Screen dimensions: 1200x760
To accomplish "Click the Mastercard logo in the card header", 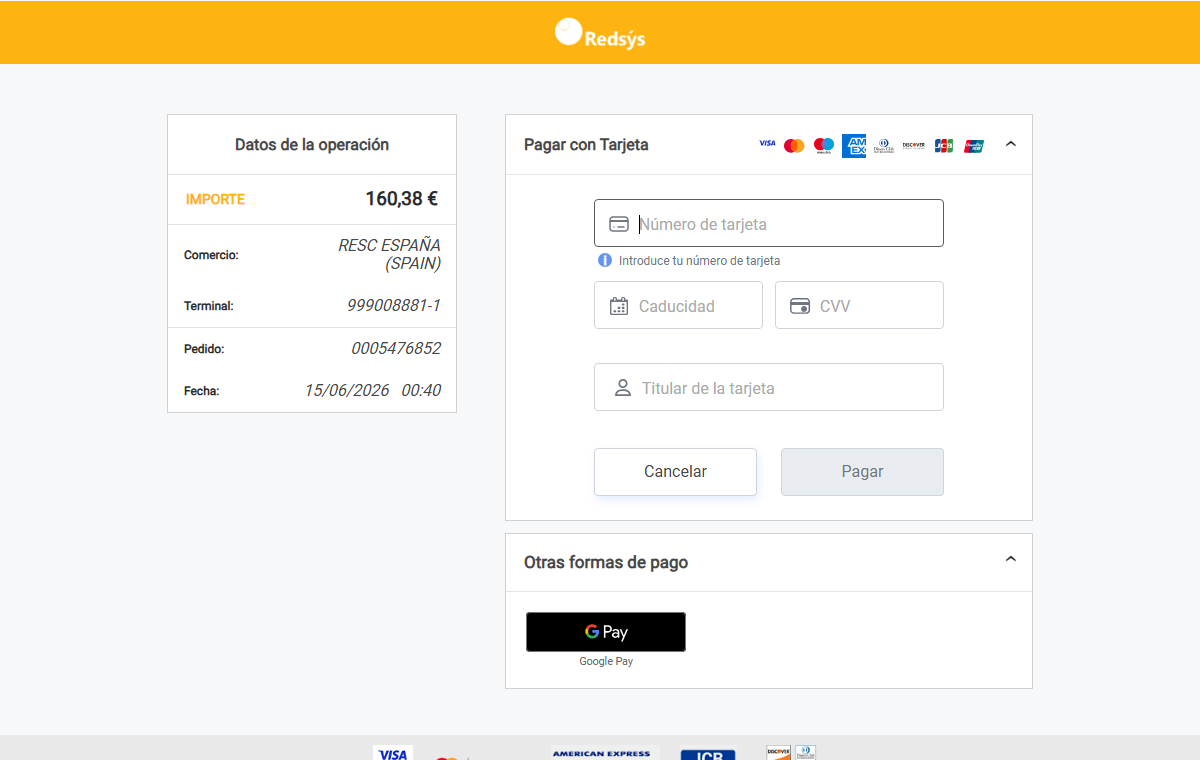I will pyautogui.click(x=794, y=145).
